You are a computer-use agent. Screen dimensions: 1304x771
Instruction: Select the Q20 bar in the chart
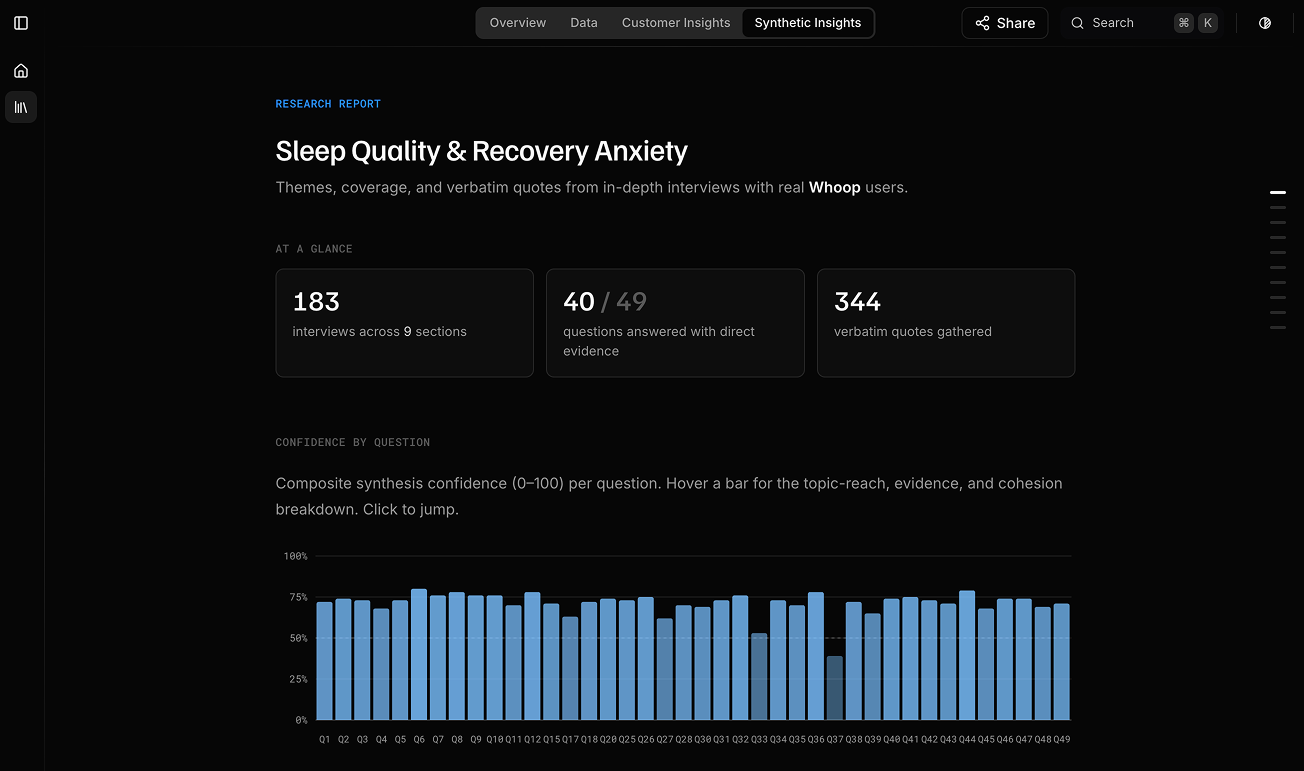click(608, 659)
